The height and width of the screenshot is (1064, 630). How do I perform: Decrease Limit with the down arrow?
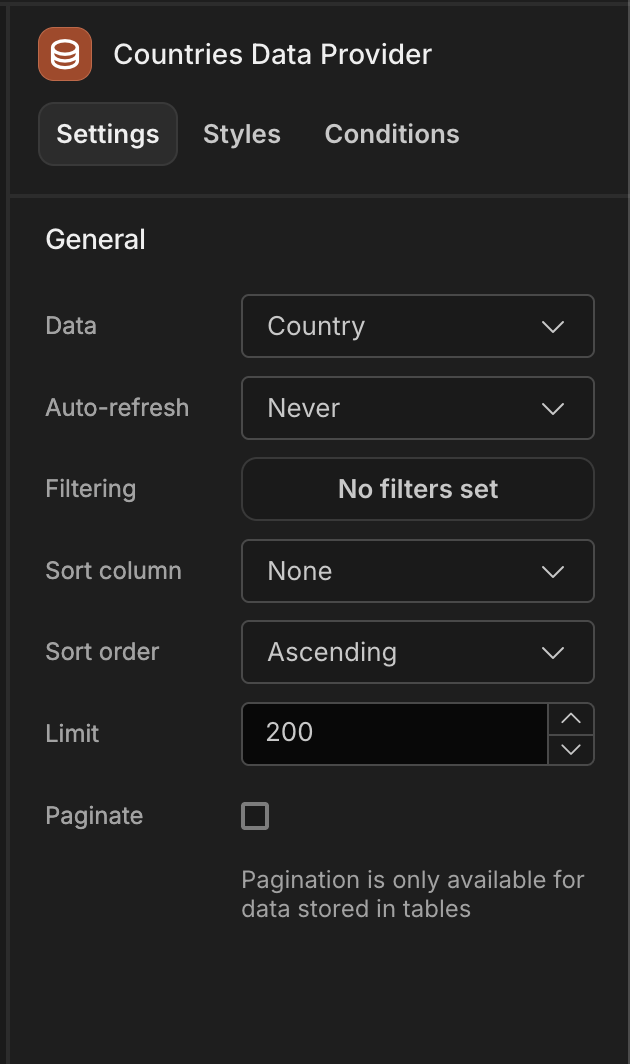coord(571,750)
